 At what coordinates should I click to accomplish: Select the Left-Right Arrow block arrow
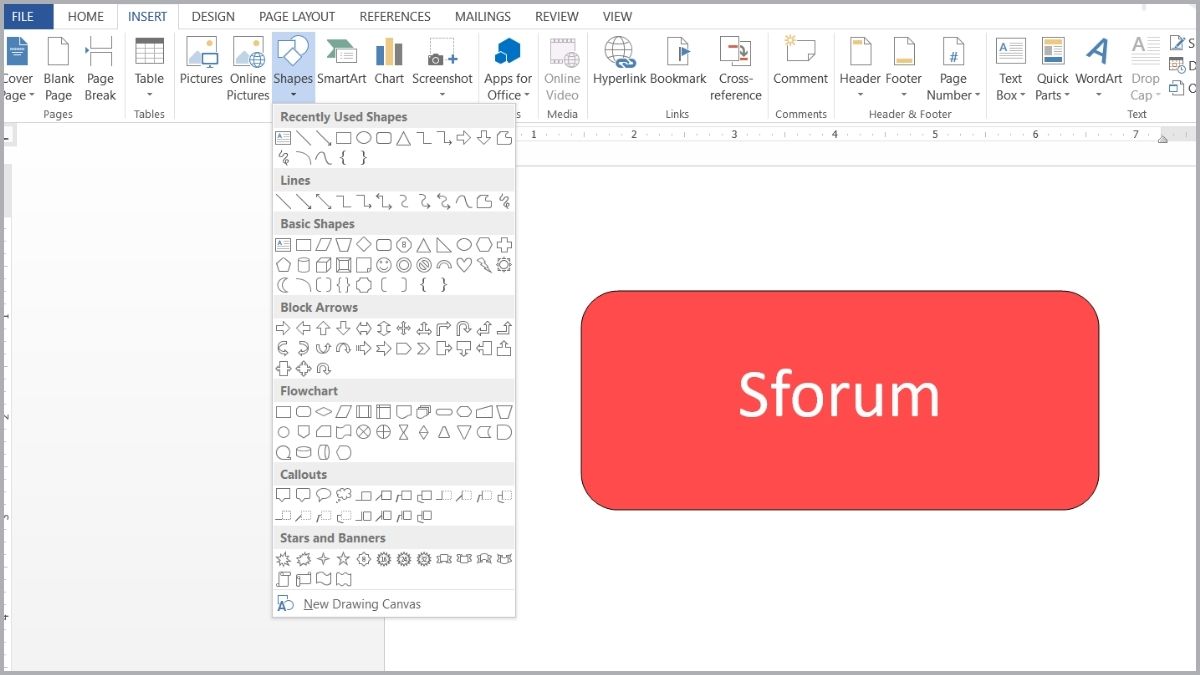point(364,328)
